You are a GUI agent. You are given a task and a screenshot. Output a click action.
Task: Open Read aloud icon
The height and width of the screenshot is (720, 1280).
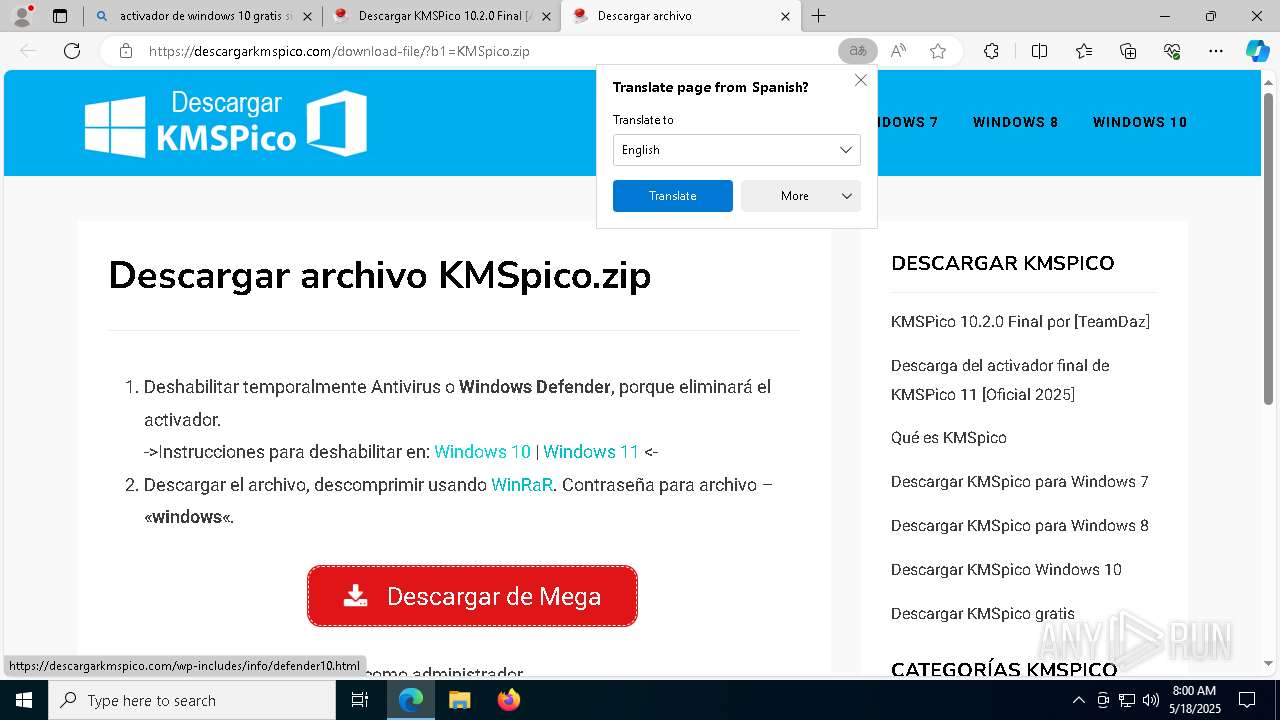pyautogui.click(x=898, y=51)
